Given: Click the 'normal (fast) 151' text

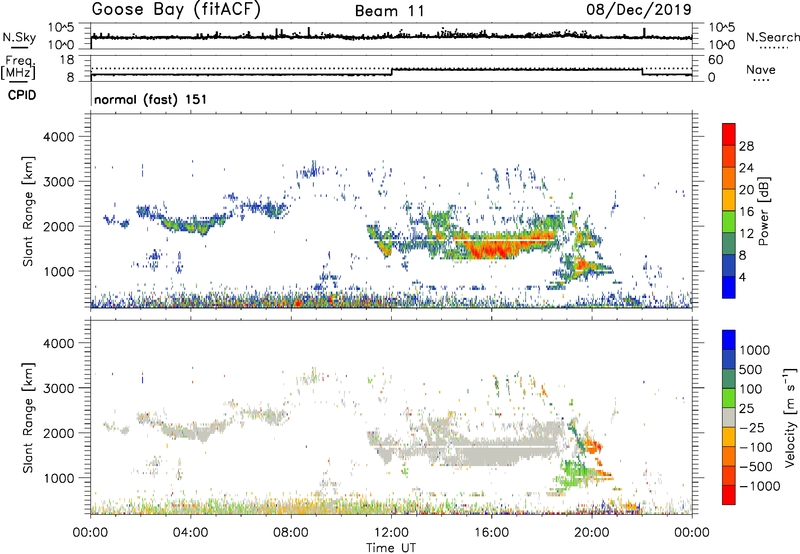Looking at the screenshot, I should (151, 99).
